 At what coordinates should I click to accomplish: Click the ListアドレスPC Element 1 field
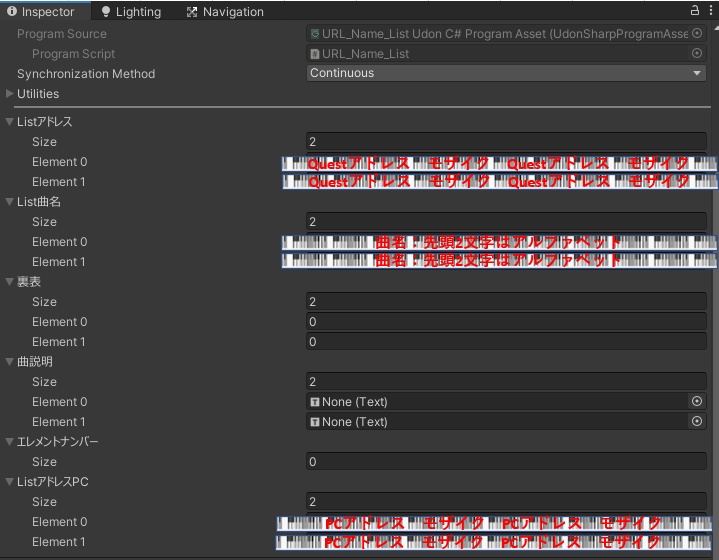point(494,542)
